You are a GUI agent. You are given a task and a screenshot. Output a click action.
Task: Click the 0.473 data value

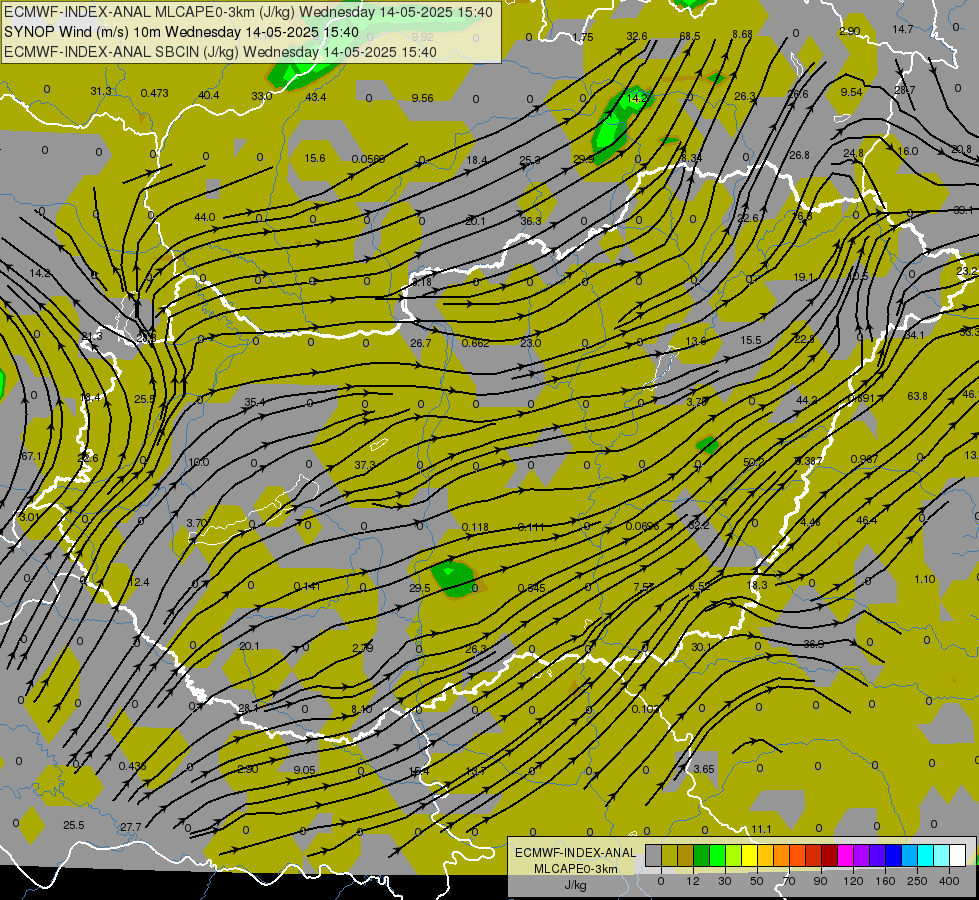click(154, 93)
